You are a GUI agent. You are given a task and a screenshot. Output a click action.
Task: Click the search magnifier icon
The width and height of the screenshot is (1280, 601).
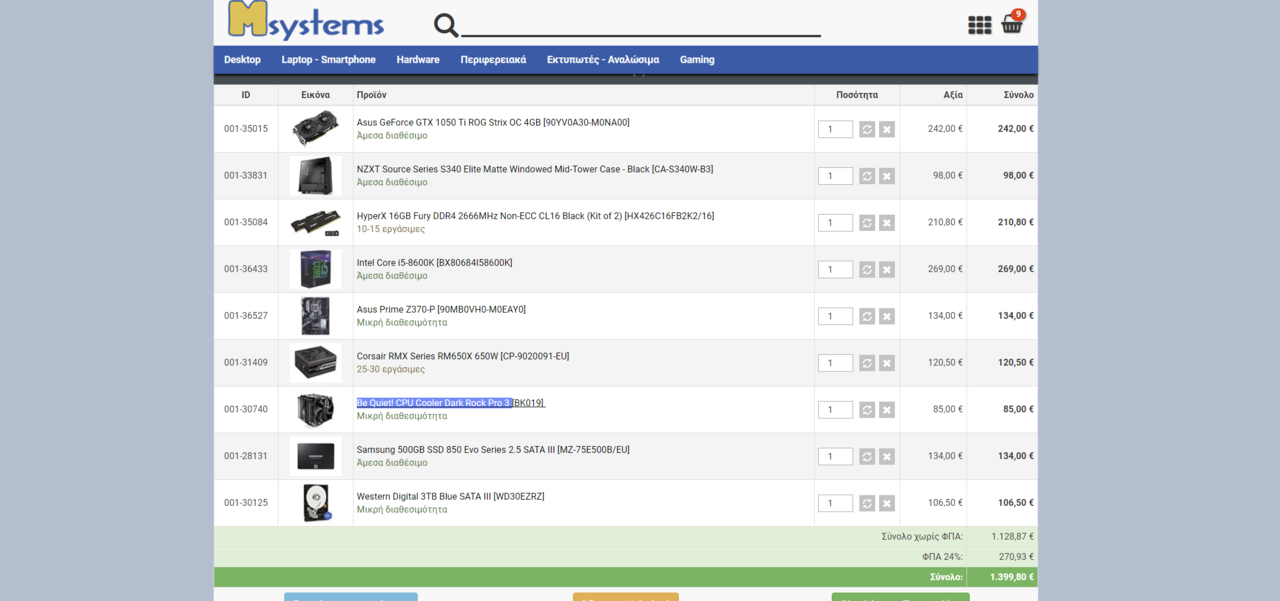coord(446,25)
